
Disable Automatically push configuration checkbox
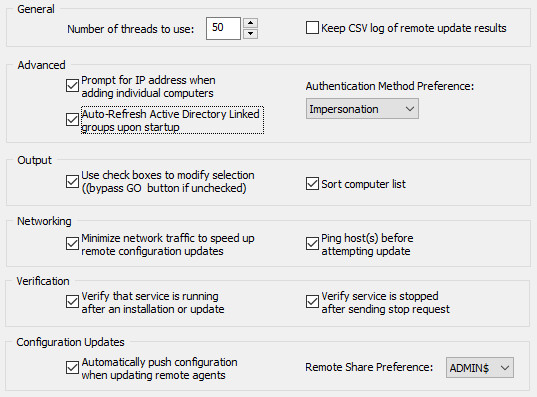[72, 368]
